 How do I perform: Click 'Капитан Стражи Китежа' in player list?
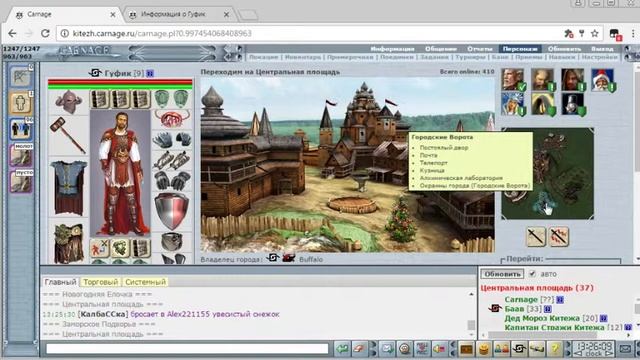pyautogui.click(x=554, y=327)
